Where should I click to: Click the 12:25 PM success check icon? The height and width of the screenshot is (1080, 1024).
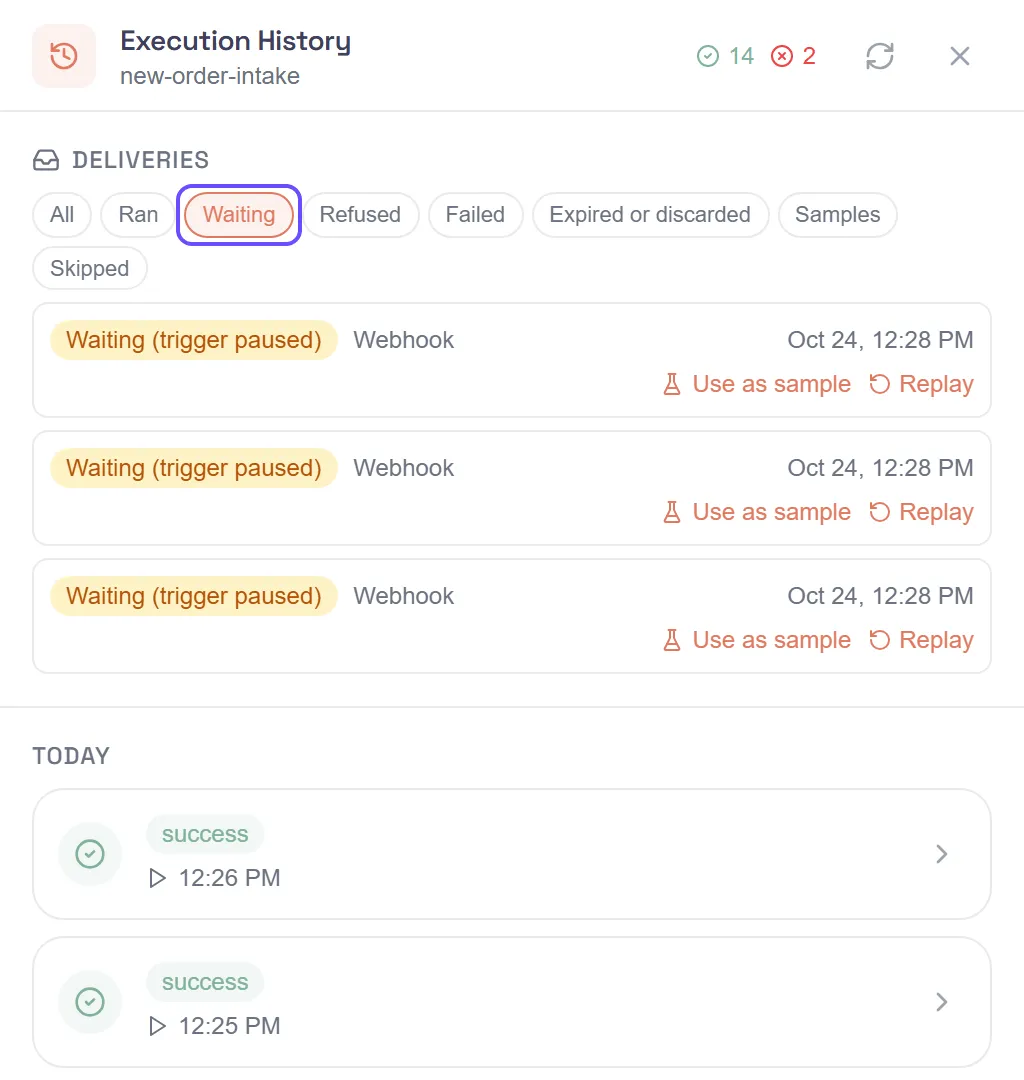pyautogui.click(x=90, y=1001)
